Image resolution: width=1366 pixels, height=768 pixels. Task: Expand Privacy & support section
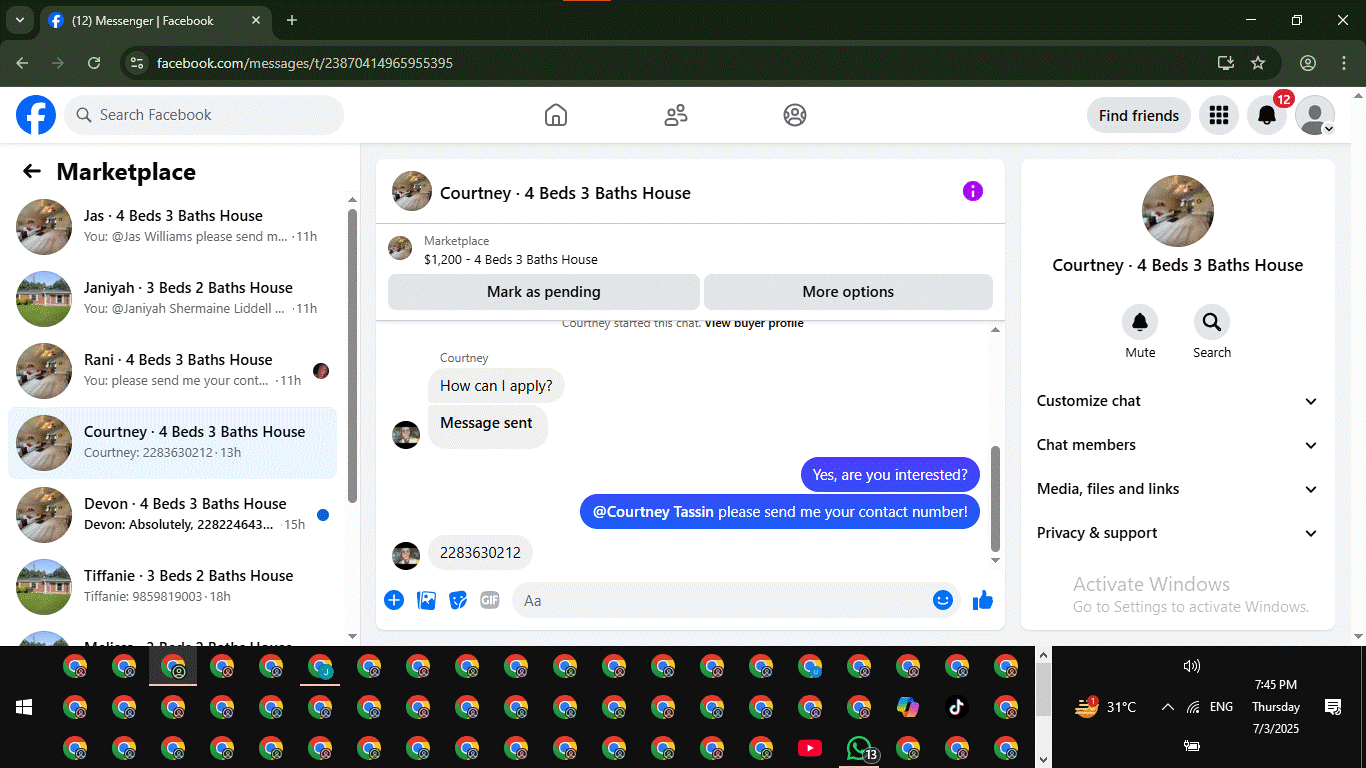(x=1177, y=533)
